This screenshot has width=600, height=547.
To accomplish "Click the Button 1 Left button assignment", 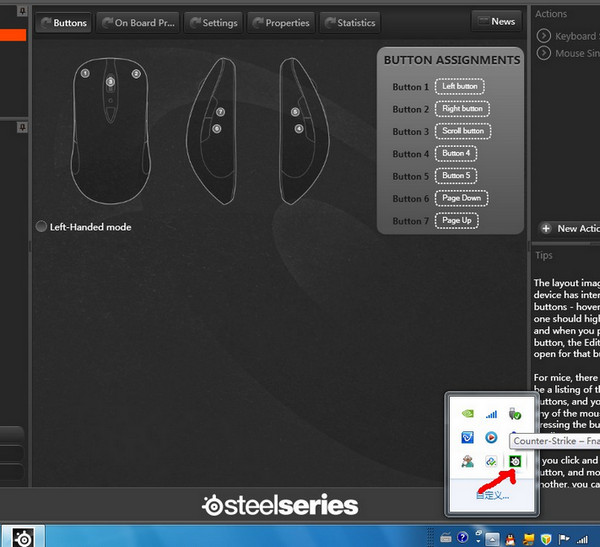I will click(x=460, y=87).
